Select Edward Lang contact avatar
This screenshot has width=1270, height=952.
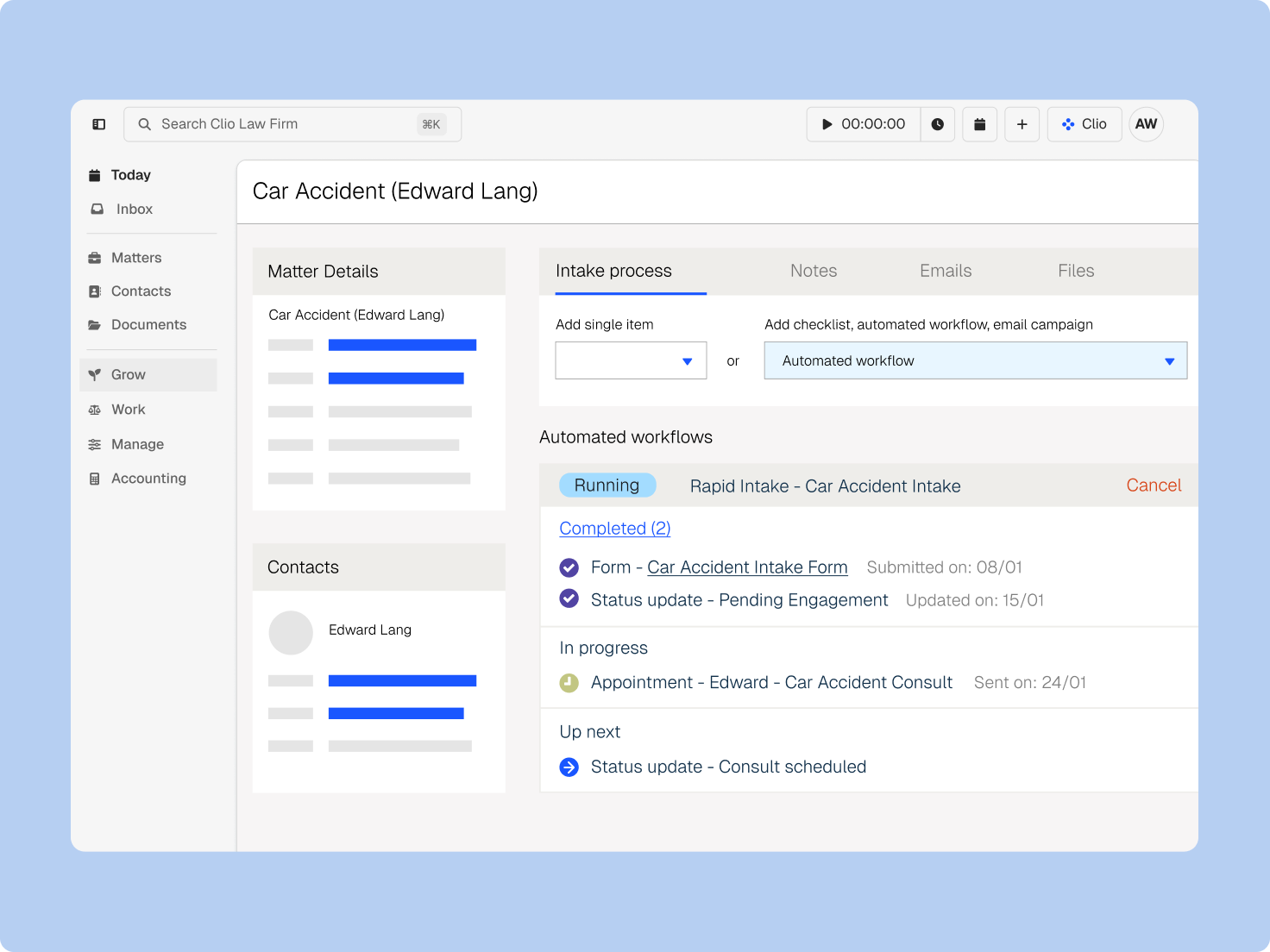291,633
